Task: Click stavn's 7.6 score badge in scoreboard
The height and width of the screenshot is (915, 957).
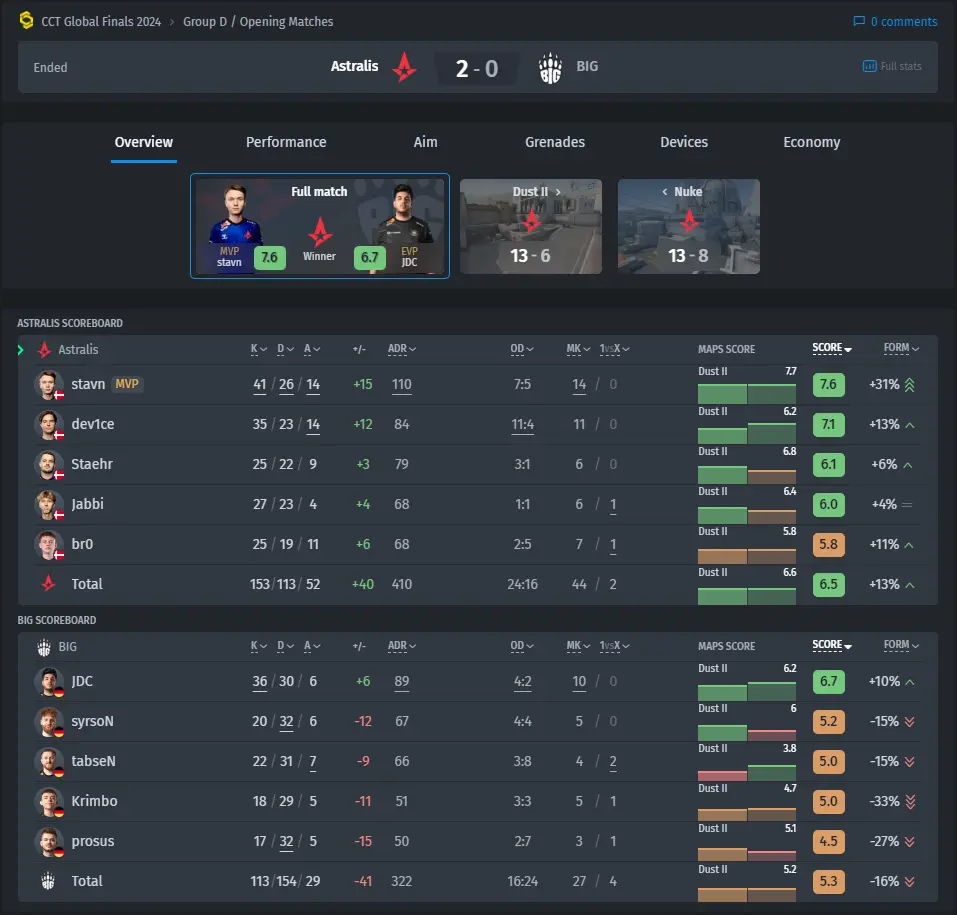Action: (x=828, y=385)
